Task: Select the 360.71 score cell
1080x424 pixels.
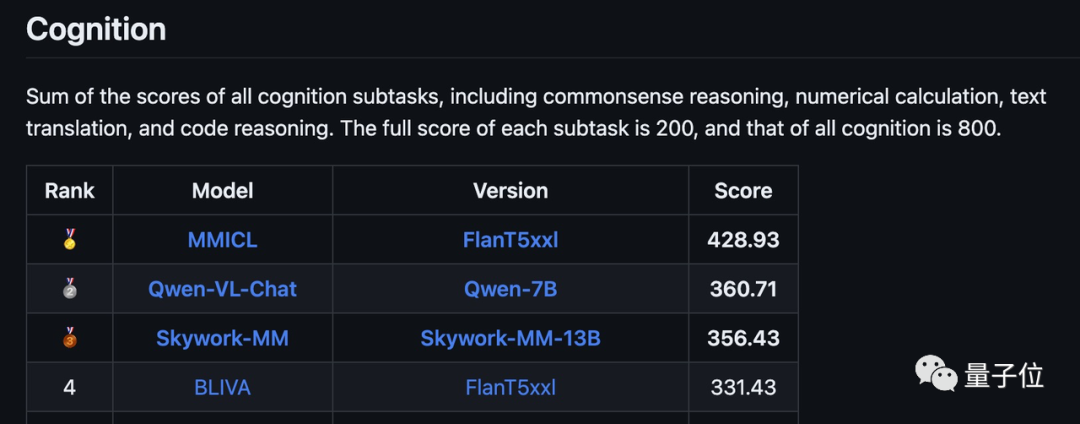Action: click(x=743, y=289)
